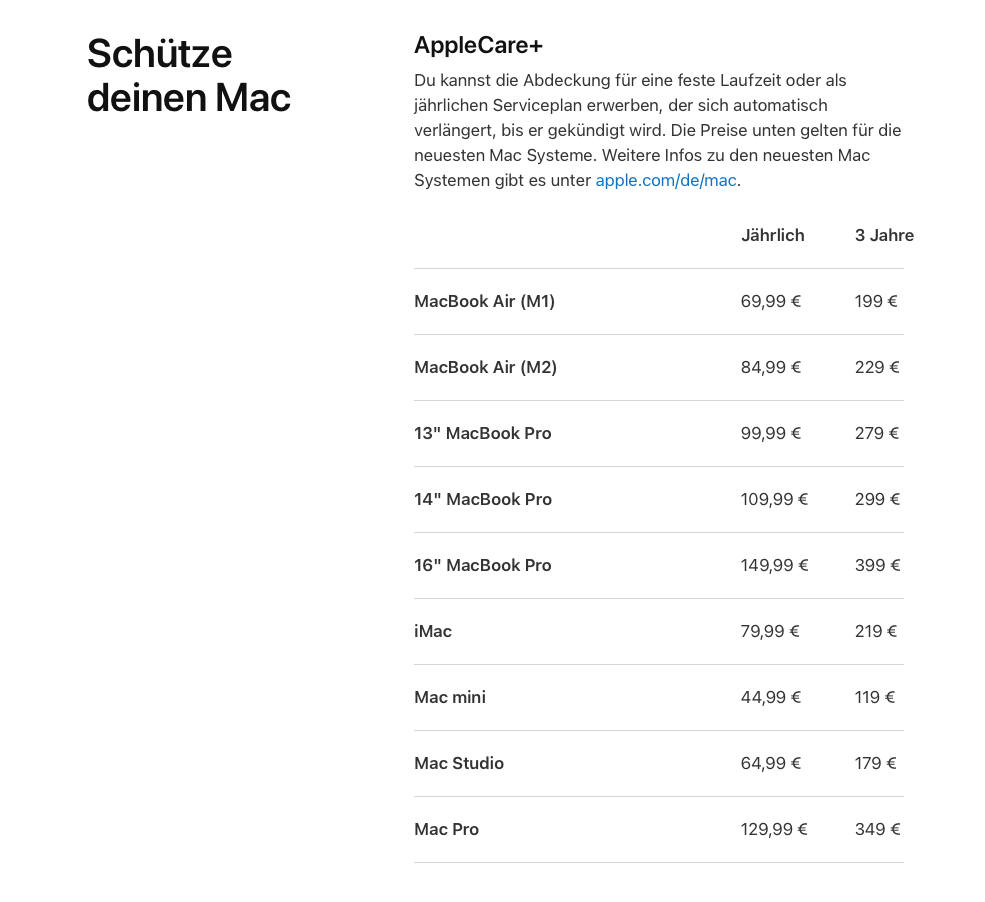Click the 79,99 € iMac yearly price
Viewport: 985px width, 902px height.
point(770,631)
